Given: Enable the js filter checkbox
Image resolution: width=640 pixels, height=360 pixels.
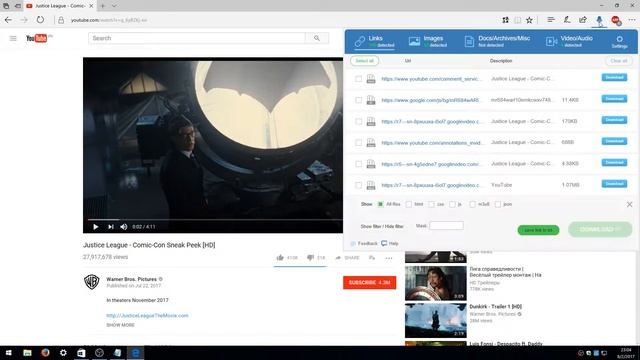Looking at the screenshot, I should pyautogui.click(x=452, y=204).
